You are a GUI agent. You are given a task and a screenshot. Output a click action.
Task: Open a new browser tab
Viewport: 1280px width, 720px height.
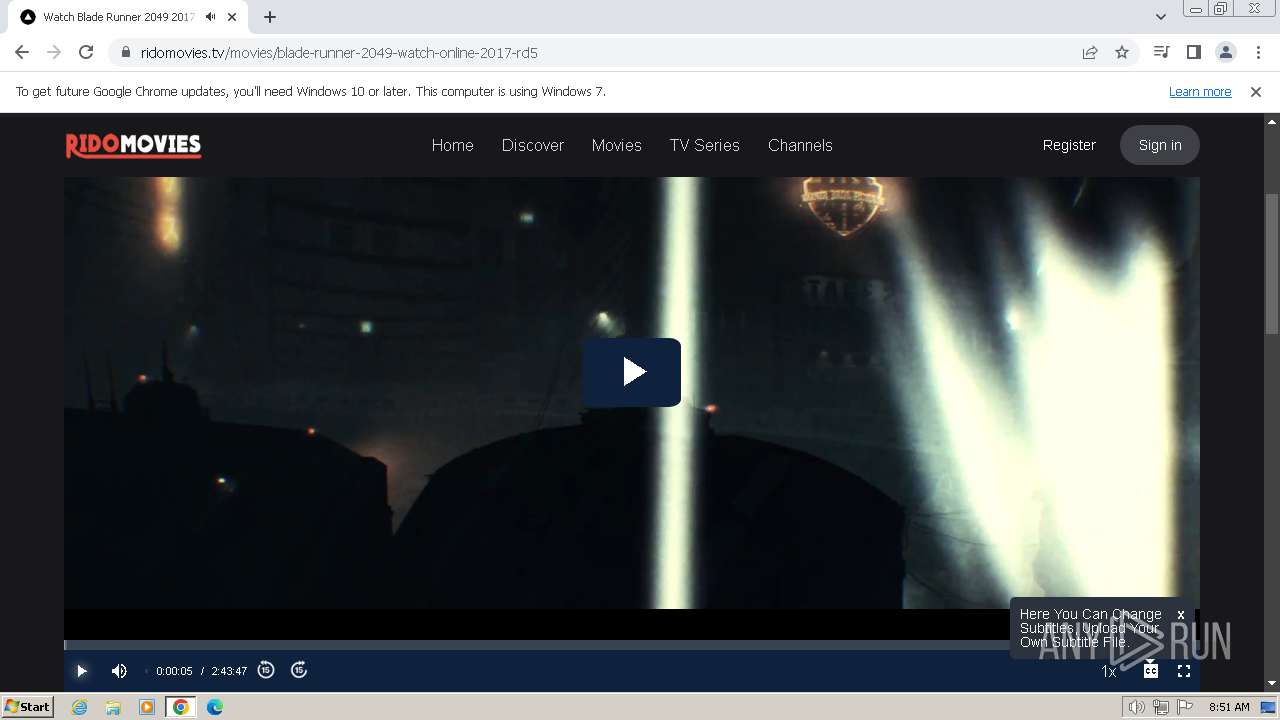click(x=270, y=17)
